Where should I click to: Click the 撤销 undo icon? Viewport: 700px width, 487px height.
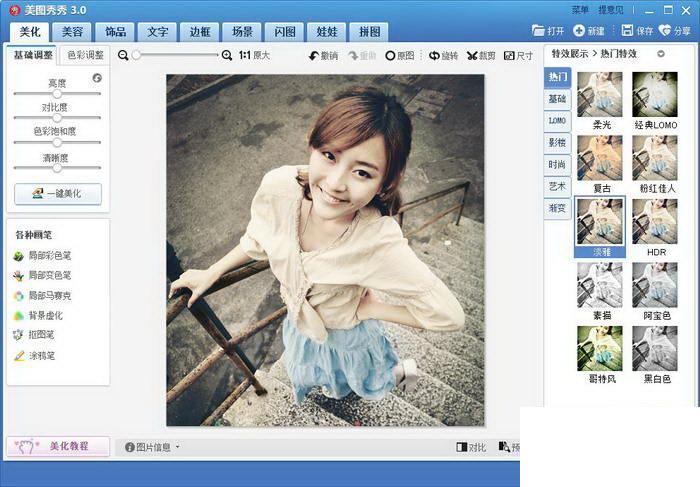(x=314, y=56)
